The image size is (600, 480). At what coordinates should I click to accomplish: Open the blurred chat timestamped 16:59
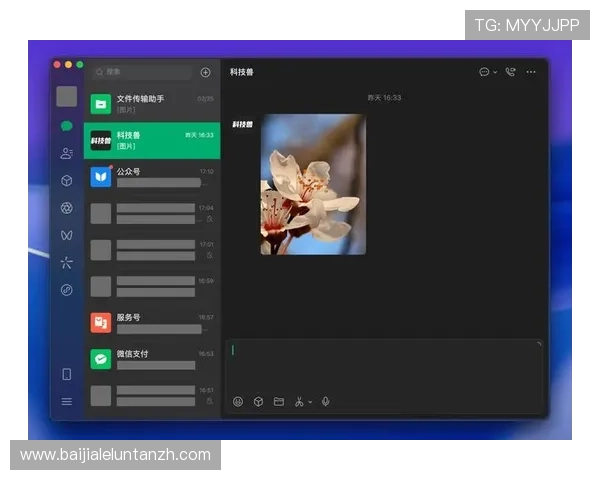(x=152, y=286)
